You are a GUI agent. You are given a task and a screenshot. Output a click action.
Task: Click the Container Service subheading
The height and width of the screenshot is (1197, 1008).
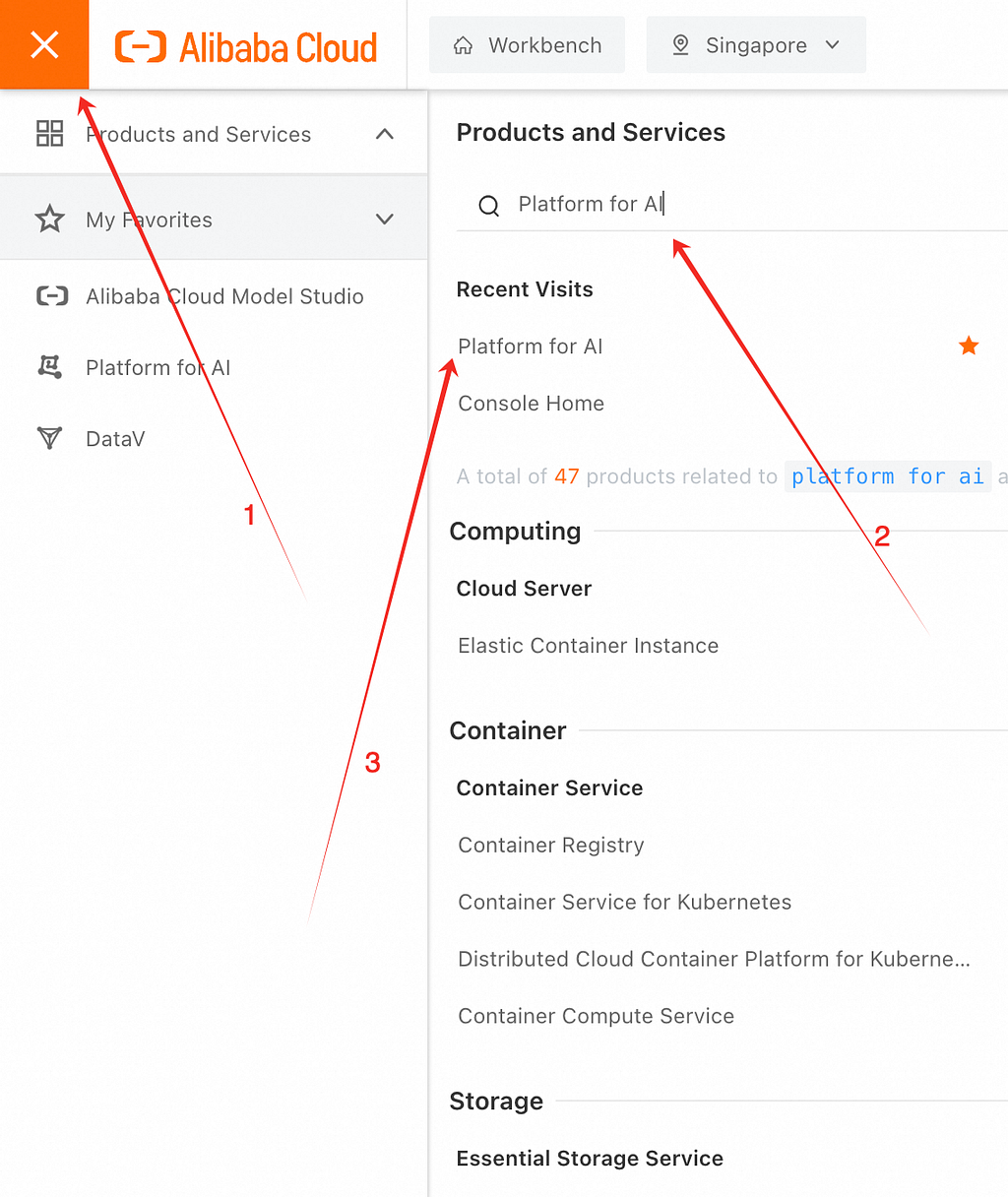pyautogui.click(x=549, y=787)
